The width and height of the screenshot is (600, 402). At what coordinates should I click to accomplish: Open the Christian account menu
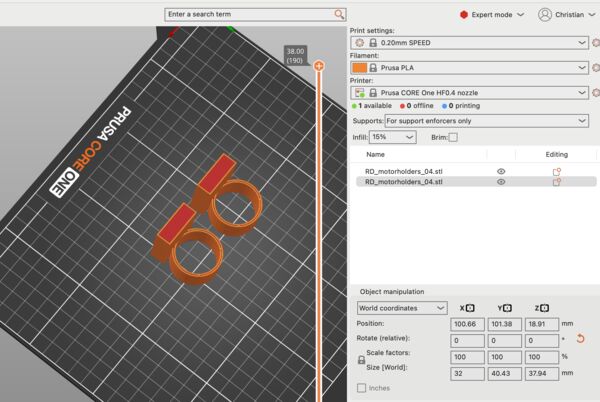[566, 15]
